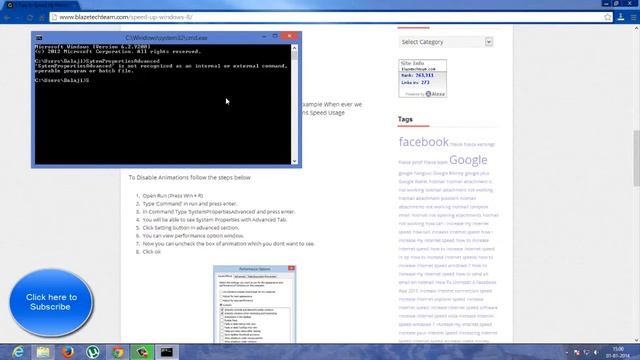
Task: Open Chrome's home page icon
Action: click(x=41, y=18)
